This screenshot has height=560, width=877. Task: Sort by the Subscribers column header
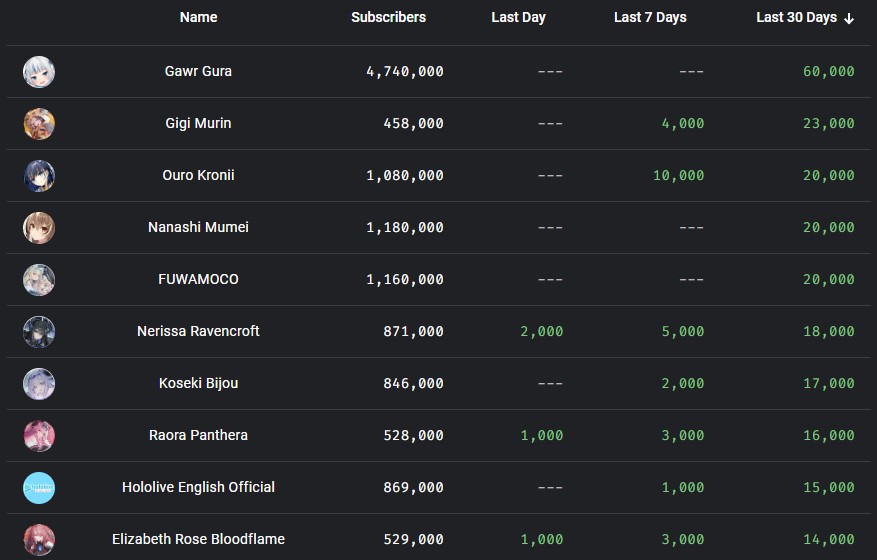(x=388, y=17)
